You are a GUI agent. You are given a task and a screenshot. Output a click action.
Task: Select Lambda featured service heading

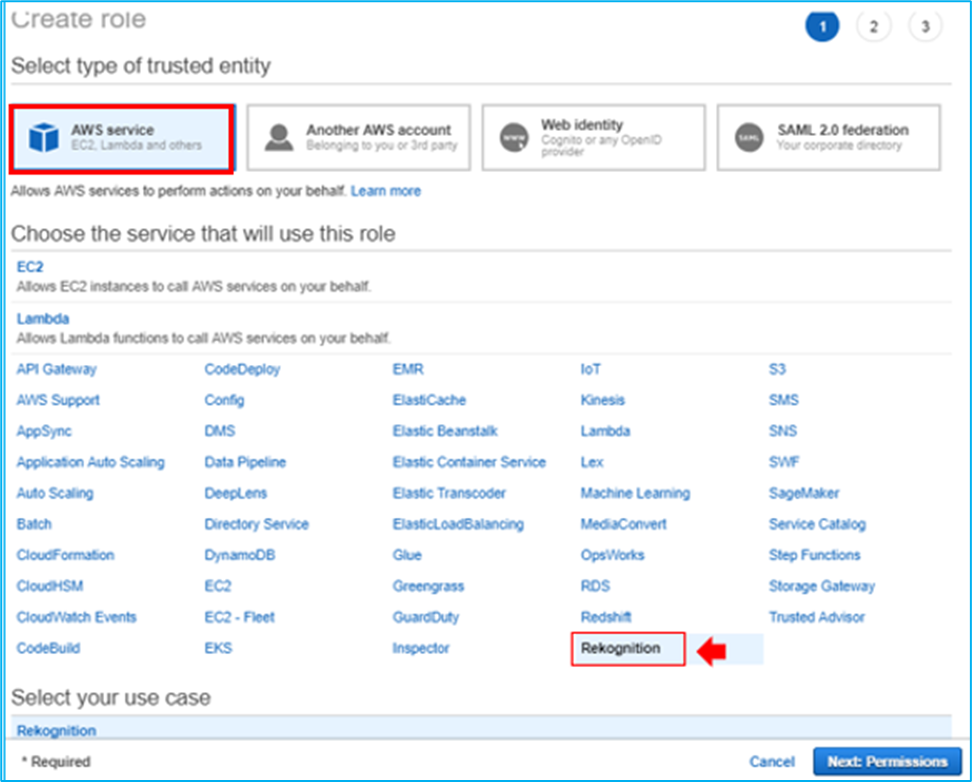pyautogui.click(x=43, y=319)
